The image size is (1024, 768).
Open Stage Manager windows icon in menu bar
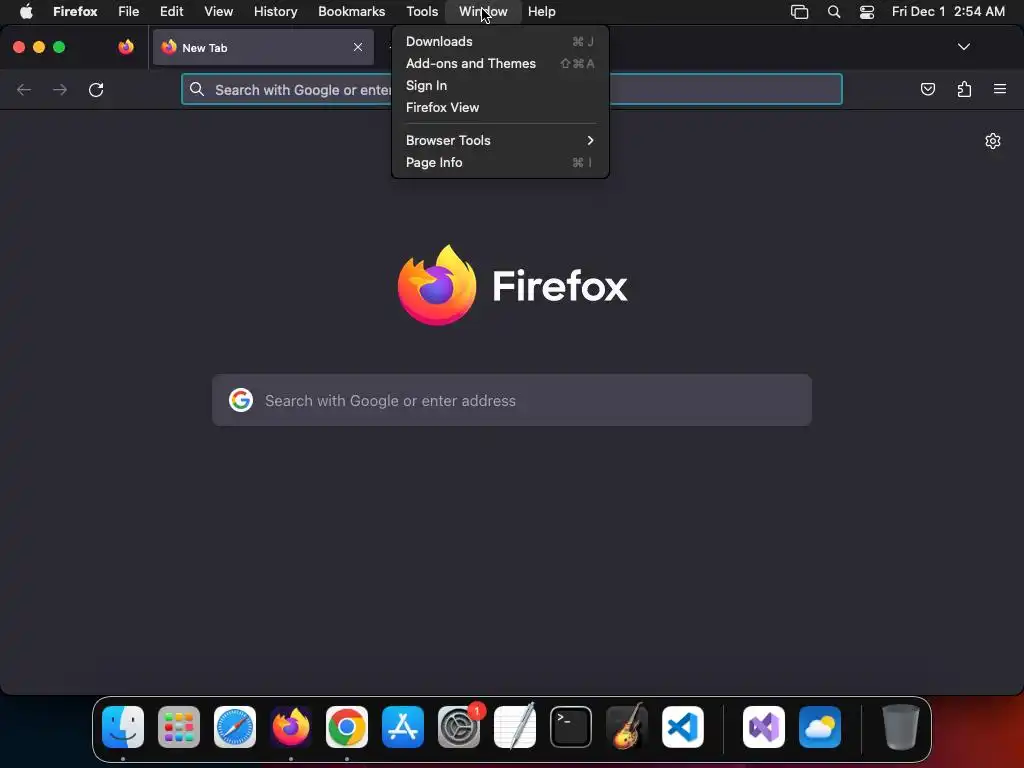click(799, 11)
